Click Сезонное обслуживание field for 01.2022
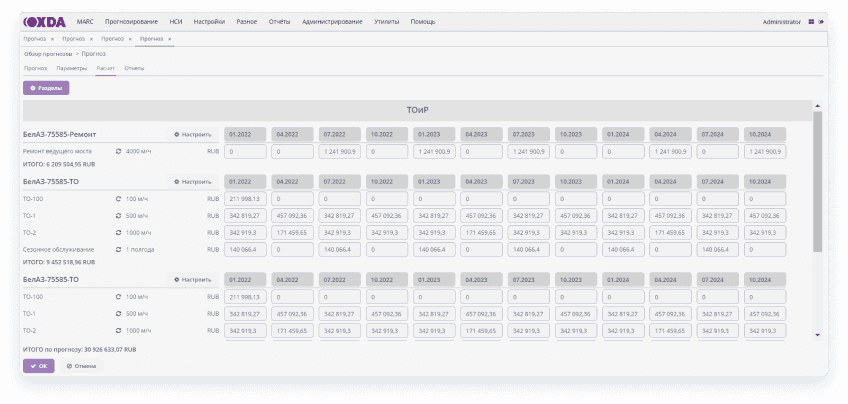The height and width of the screenshot is (404, 848). pyautogui.click(x=246, y=250)
